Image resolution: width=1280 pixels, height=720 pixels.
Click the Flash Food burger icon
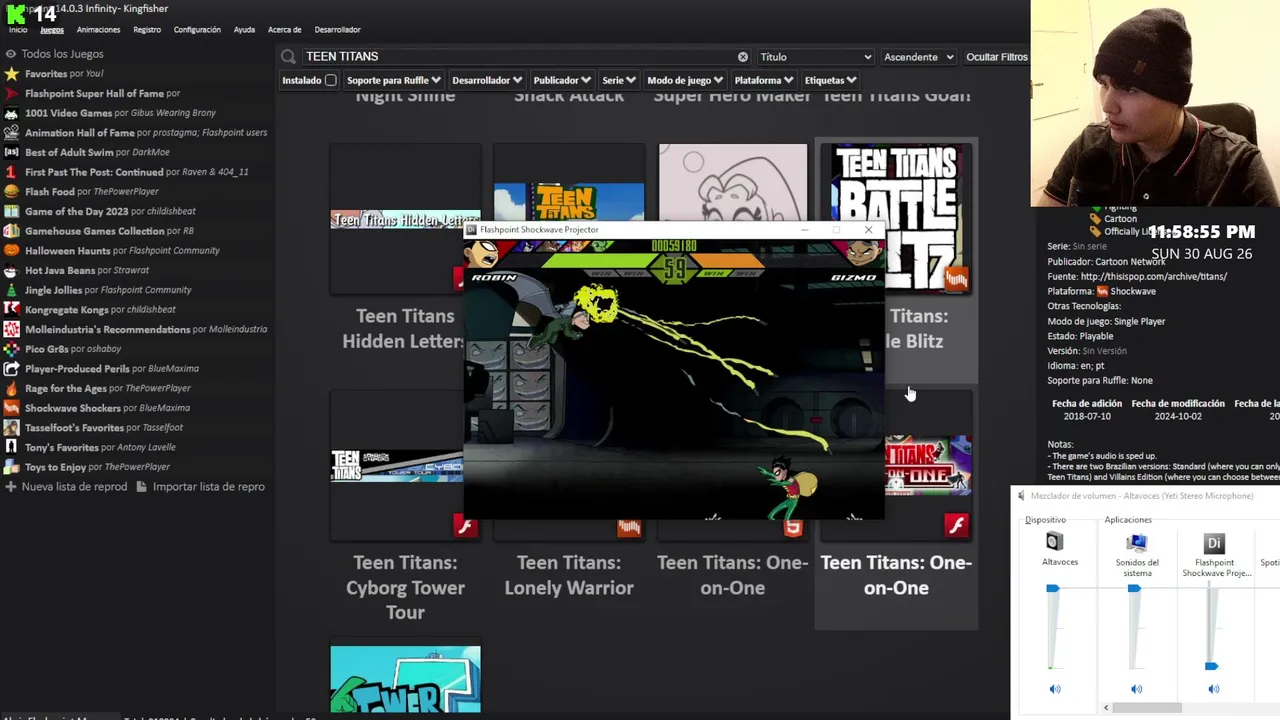pyautogui.click(x=11, y=192)
